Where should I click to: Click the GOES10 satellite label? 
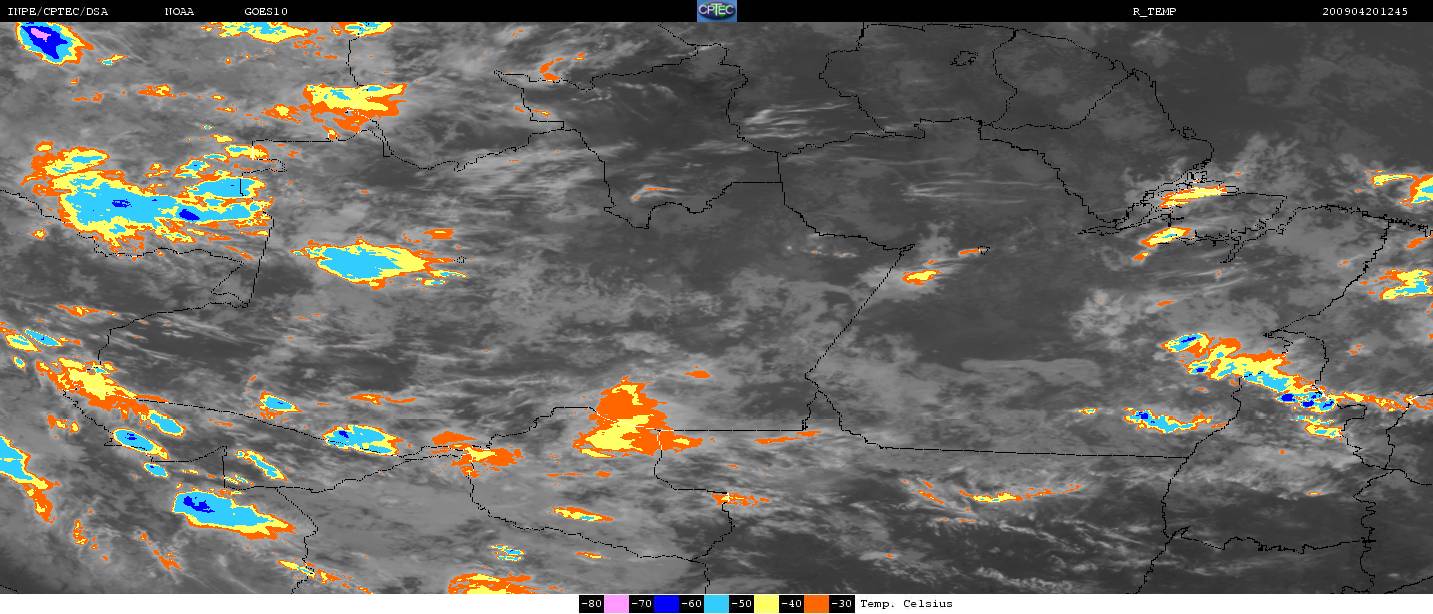pos(266,12)
